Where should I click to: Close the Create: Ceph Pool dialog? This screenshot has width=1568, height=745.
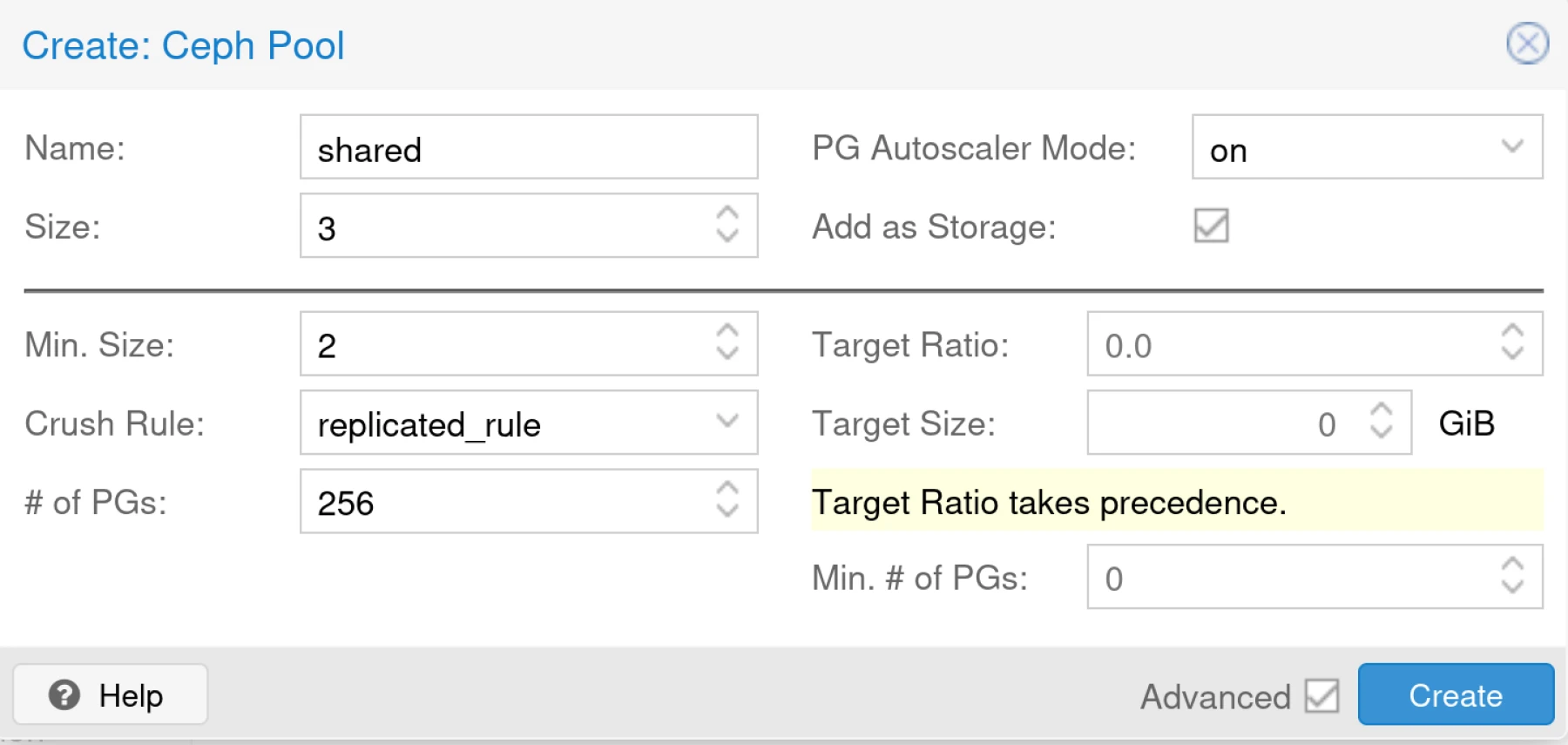(x=1526, y=44)
